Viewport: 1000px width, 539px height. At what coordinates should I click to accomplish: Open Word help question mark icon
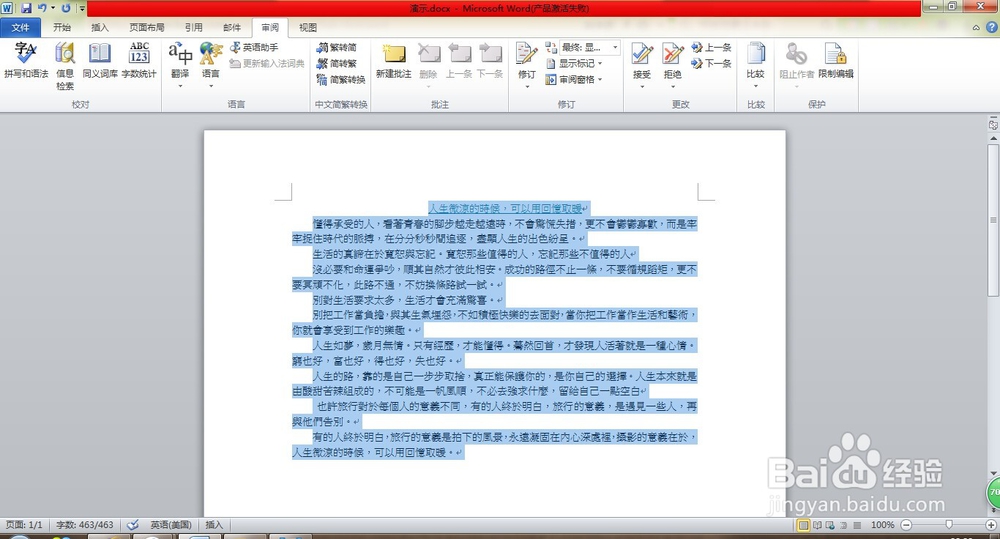pos(992,27)
